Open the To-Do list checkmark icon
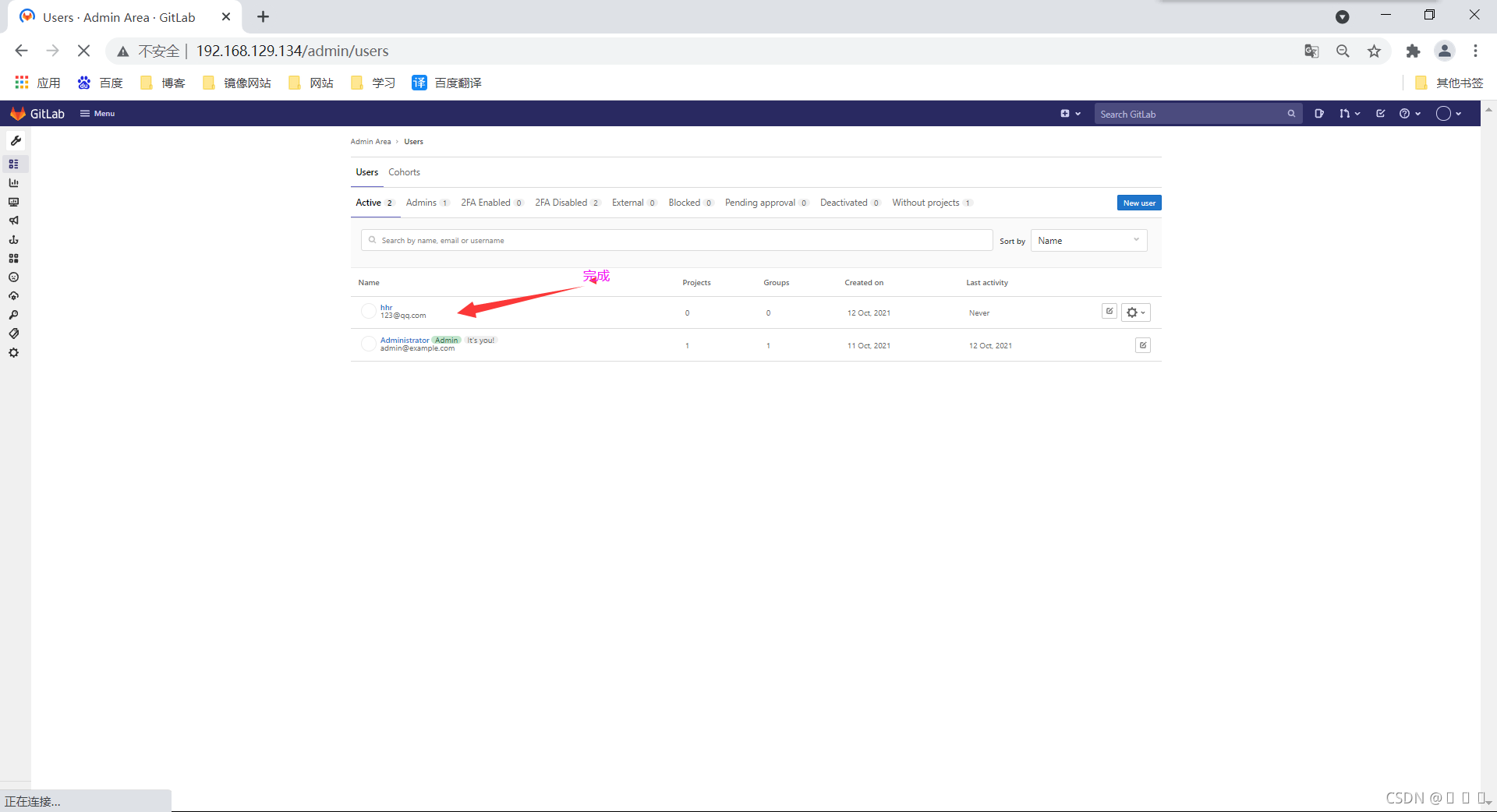Viewport: 1497px width, 812px height. [x=1380, y=114]
